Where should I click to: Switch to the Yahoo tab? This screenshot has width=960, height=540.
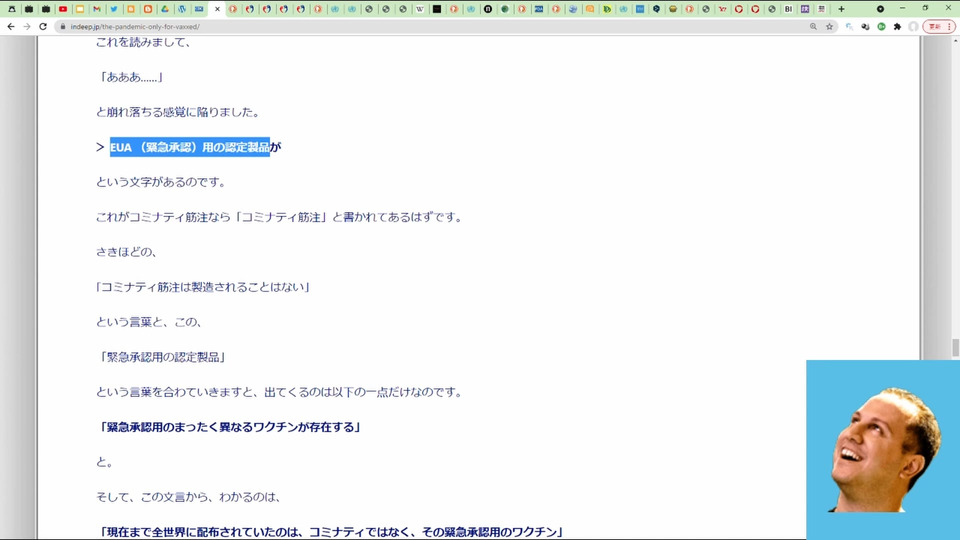tap(722, 9)
